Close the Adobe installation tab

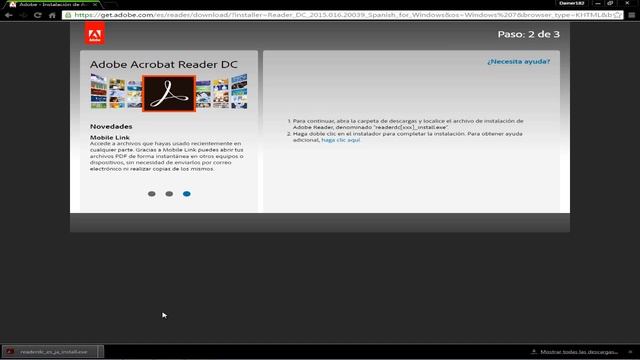tap(95, 4)
